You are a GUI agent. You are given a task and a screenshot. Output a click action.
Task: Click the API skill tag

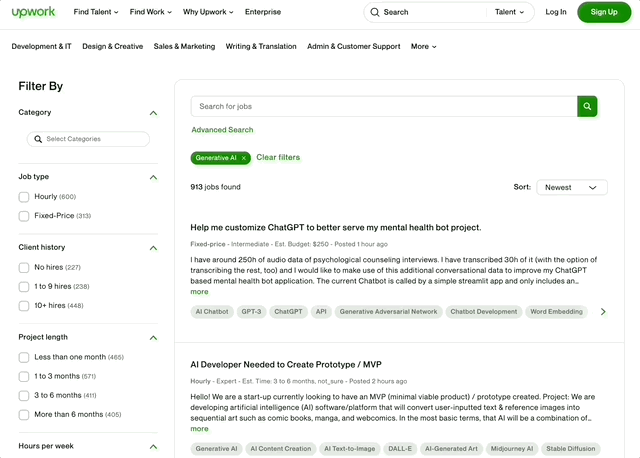pos(321,312)
